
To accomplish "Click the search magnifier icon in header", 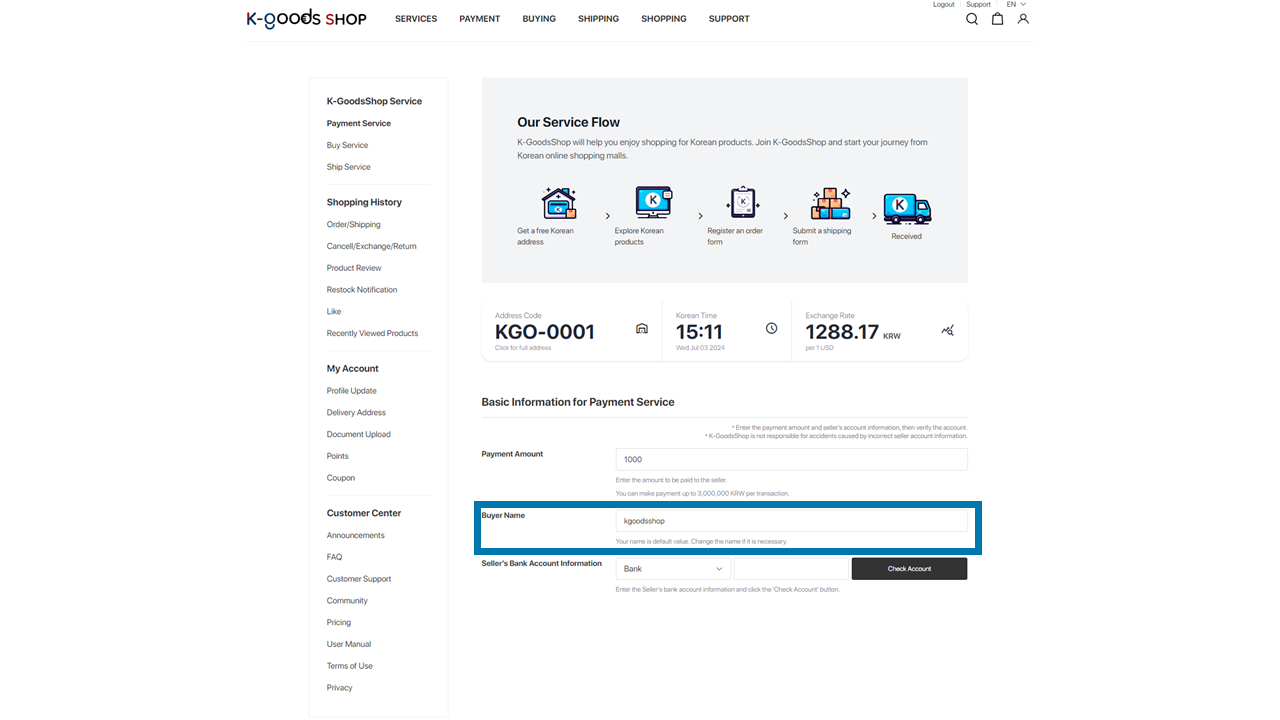I will click(971, 19).
